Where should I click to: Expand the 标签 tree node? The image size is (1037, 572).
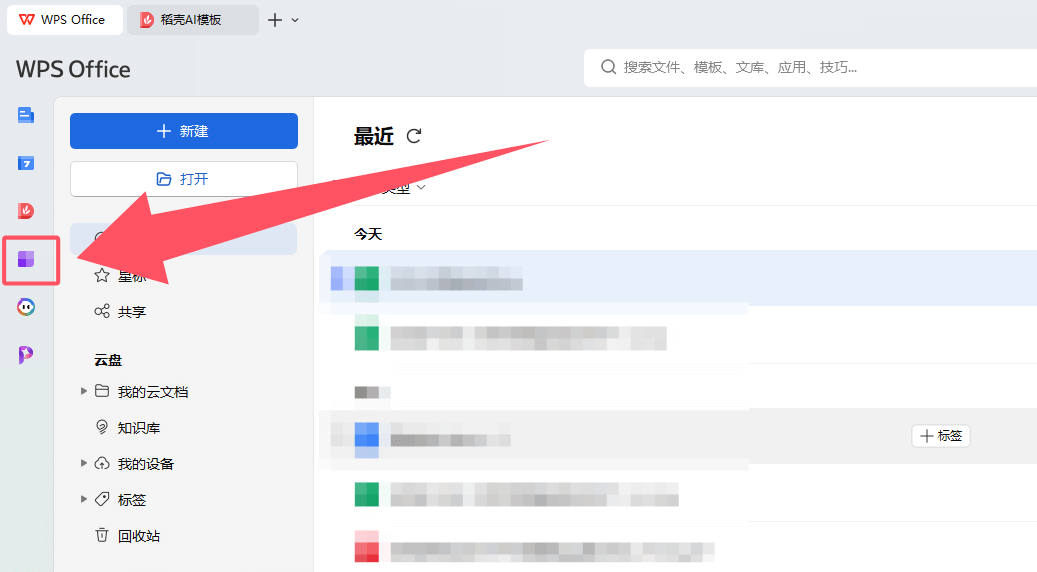point(83,499)
